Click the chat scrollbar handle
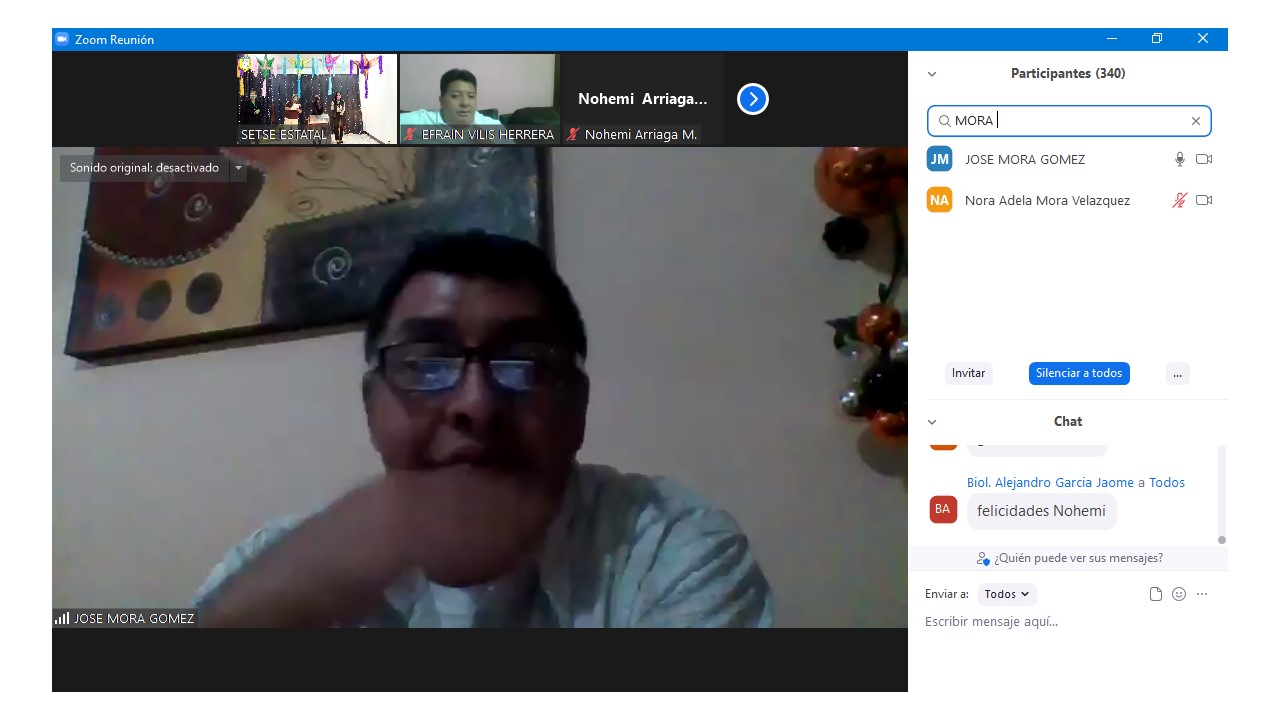This screenshot has height=720, width=1280. click(1221, 540)
